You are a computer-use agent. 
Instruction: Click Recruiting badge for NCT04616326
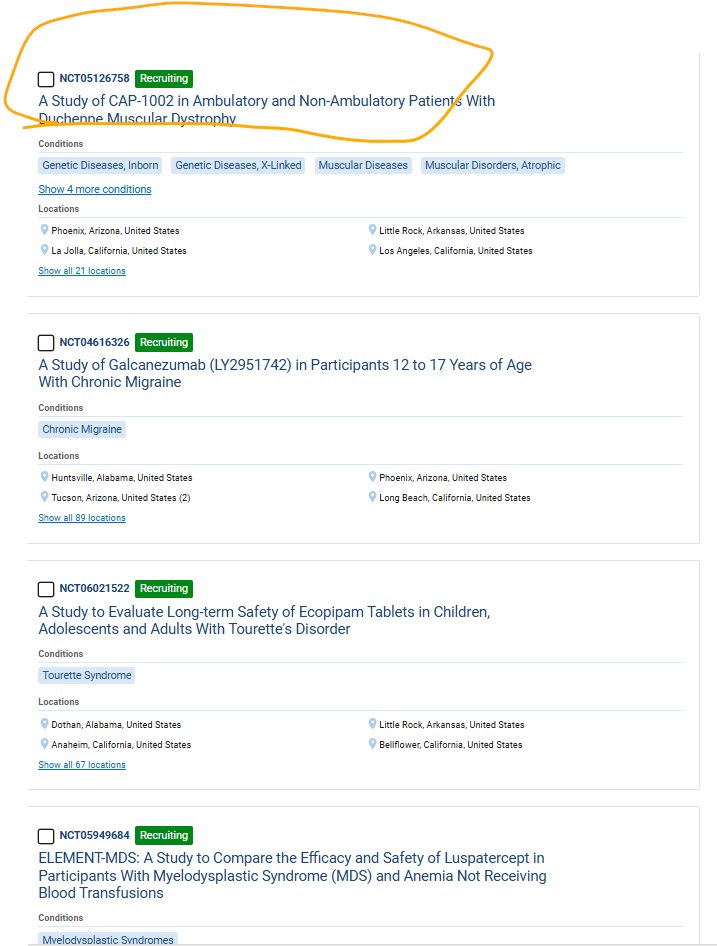pos(164,343)
